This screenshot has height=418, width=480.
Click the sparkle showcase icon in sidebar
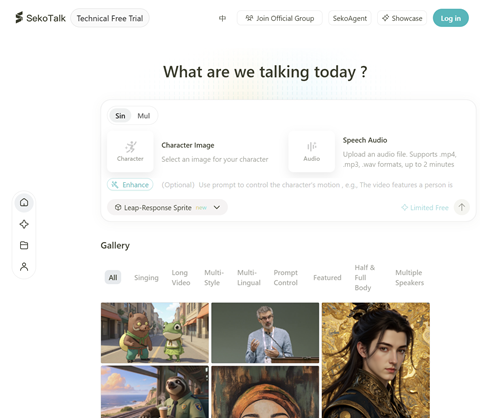pos(24,224)
